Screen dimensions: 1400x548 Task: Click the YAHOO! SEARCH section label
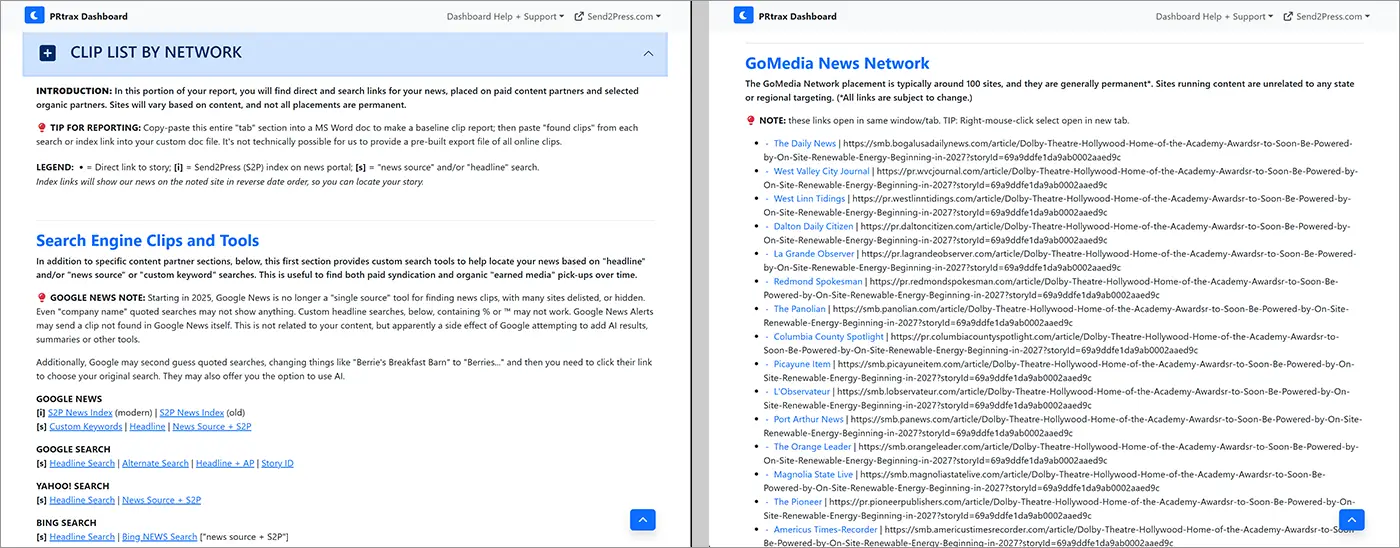click(x=73, y=486)
